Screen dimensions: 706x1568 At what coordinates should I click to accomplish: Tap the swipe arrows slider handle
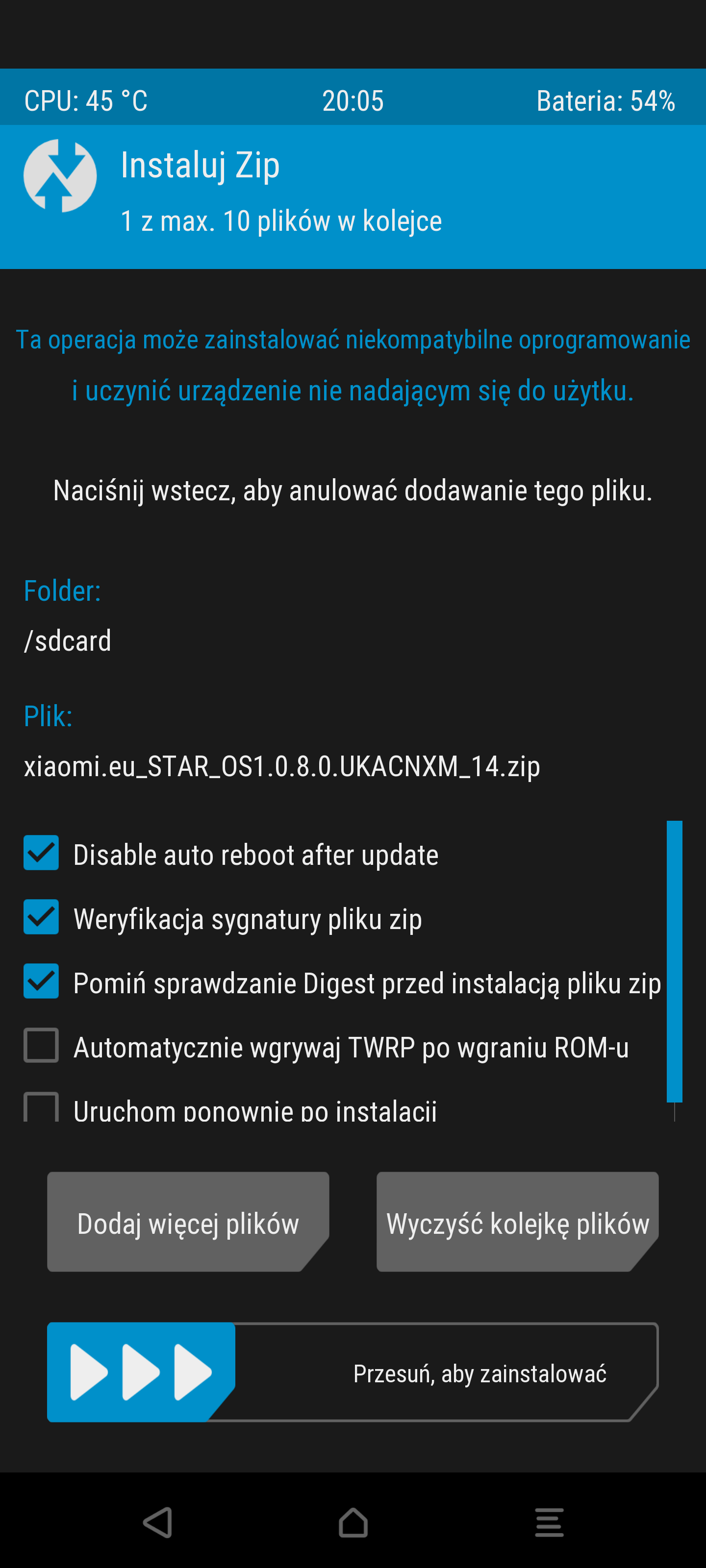[x=141, y=1372]
